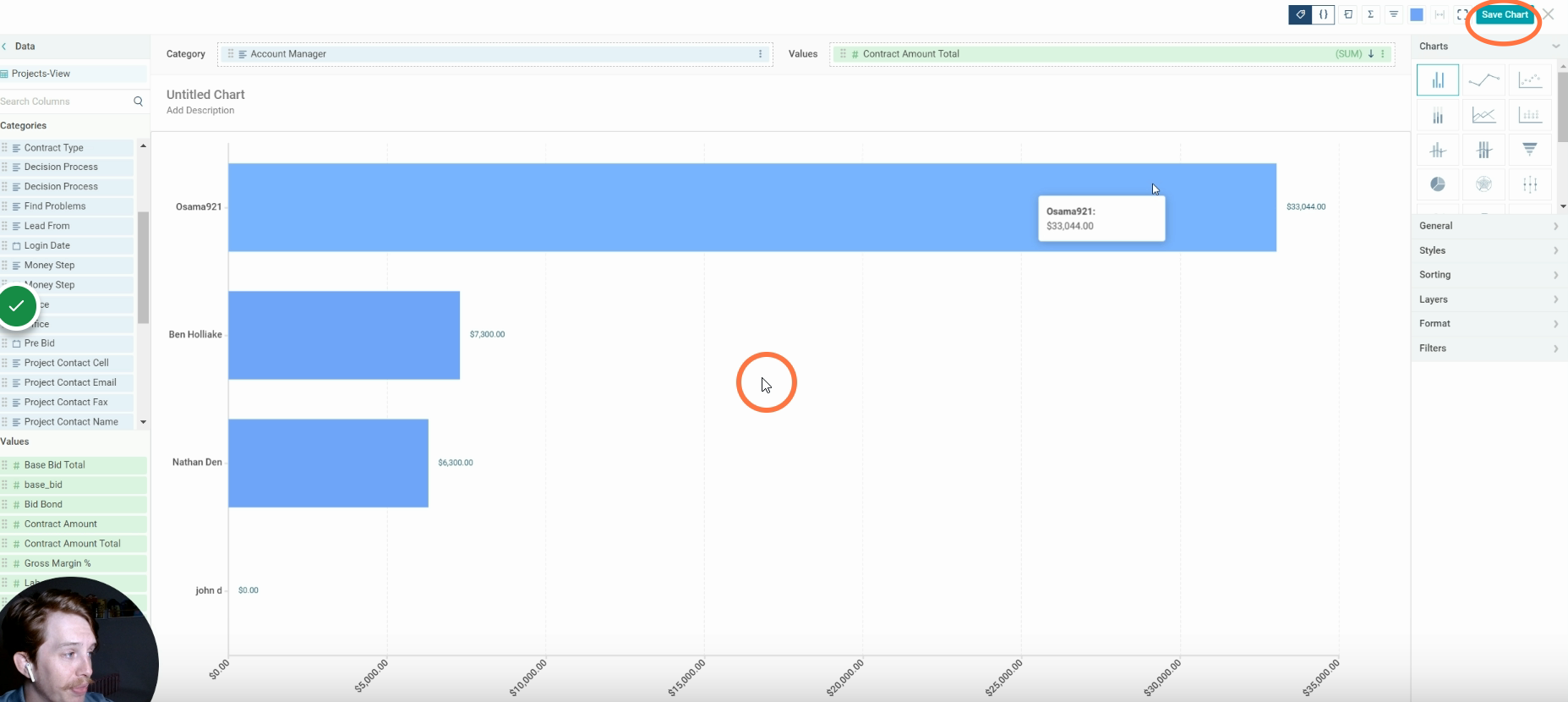Open Account Manager category options menu
The width and height of the screenshot is (1568, 702).
click(760, 54)
